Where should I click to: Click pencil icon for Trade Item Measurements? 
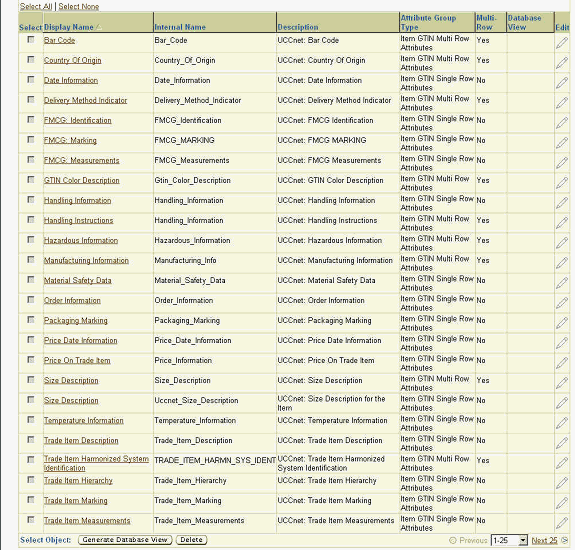[x=561, y=523]
